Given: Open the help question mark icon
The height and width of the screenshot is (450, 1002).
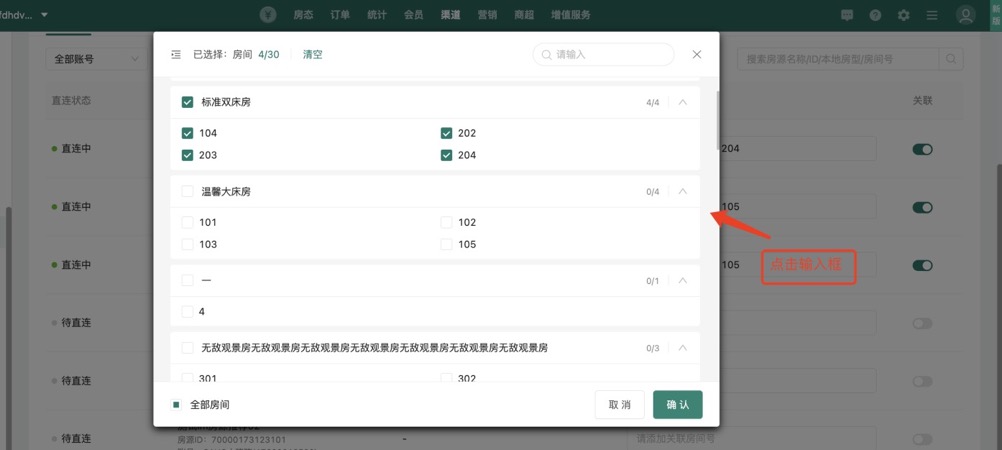Looking at the screenshot, I should (875, 15).
